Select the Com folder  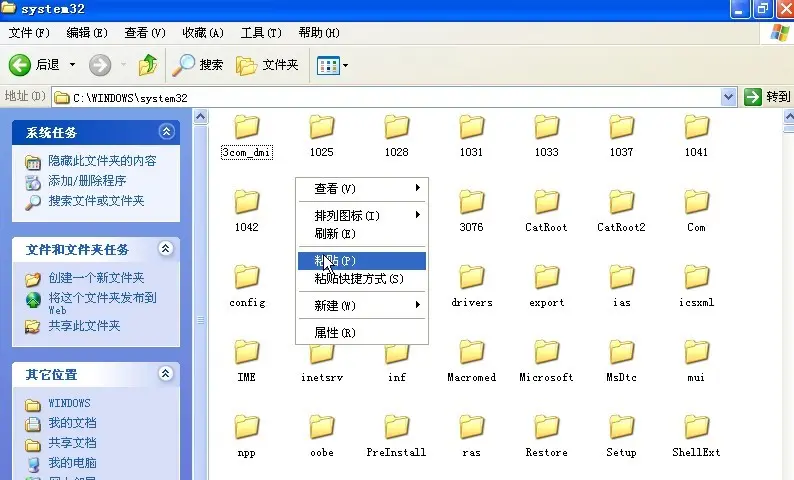(x=696, y=211)
